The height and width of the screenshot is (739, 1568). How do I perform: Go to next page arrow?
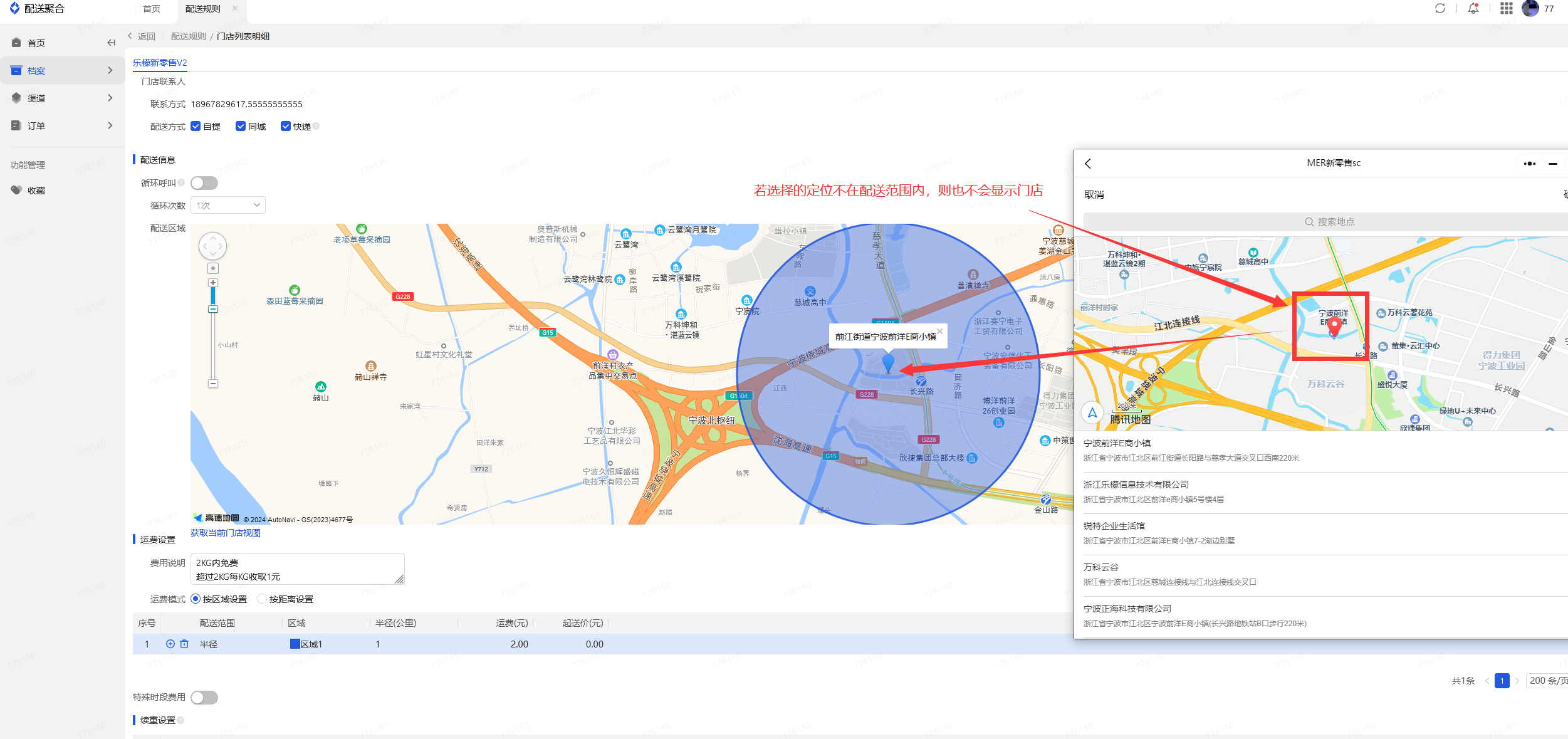tap(1517, 681)
